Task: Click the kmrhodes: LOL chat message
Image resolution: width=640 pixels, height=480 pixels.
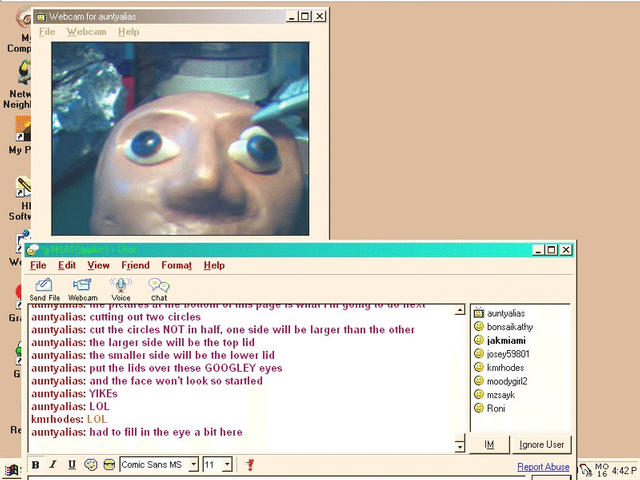Action: [69, 419]
